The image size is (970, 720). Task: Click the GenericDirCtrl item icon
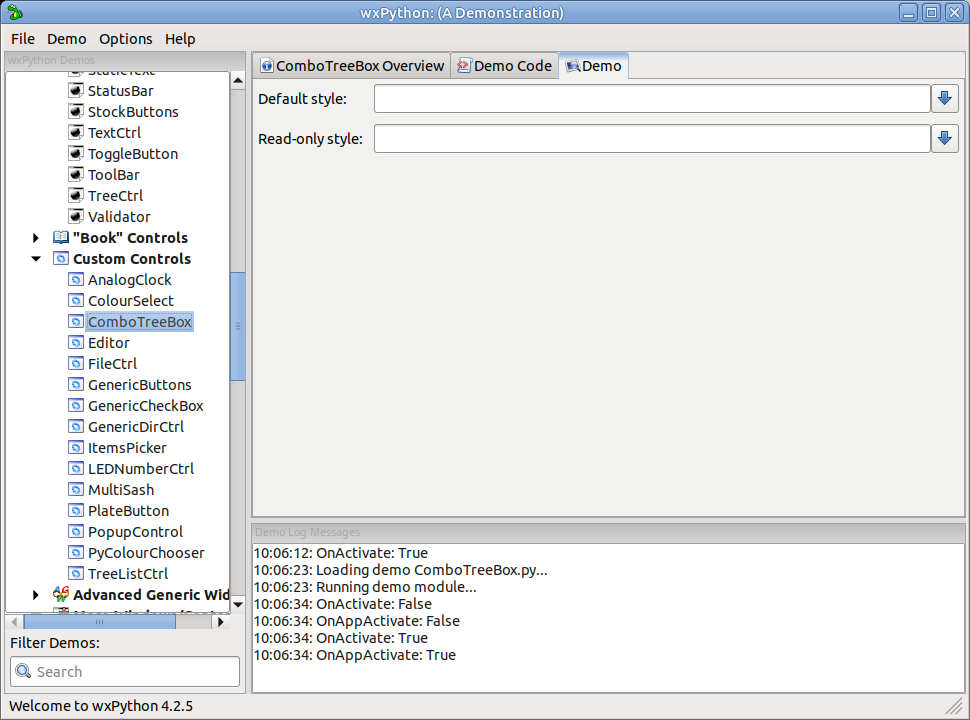75,427
